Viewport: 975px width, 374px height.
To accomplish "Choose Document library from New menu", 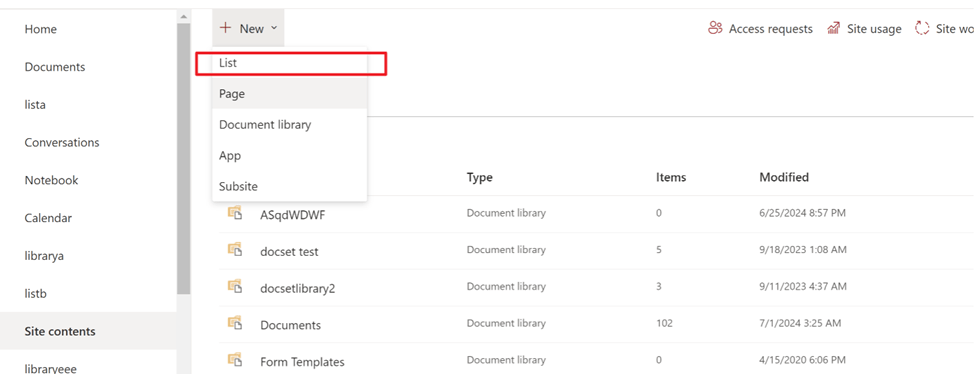I will tap(290, 124).
